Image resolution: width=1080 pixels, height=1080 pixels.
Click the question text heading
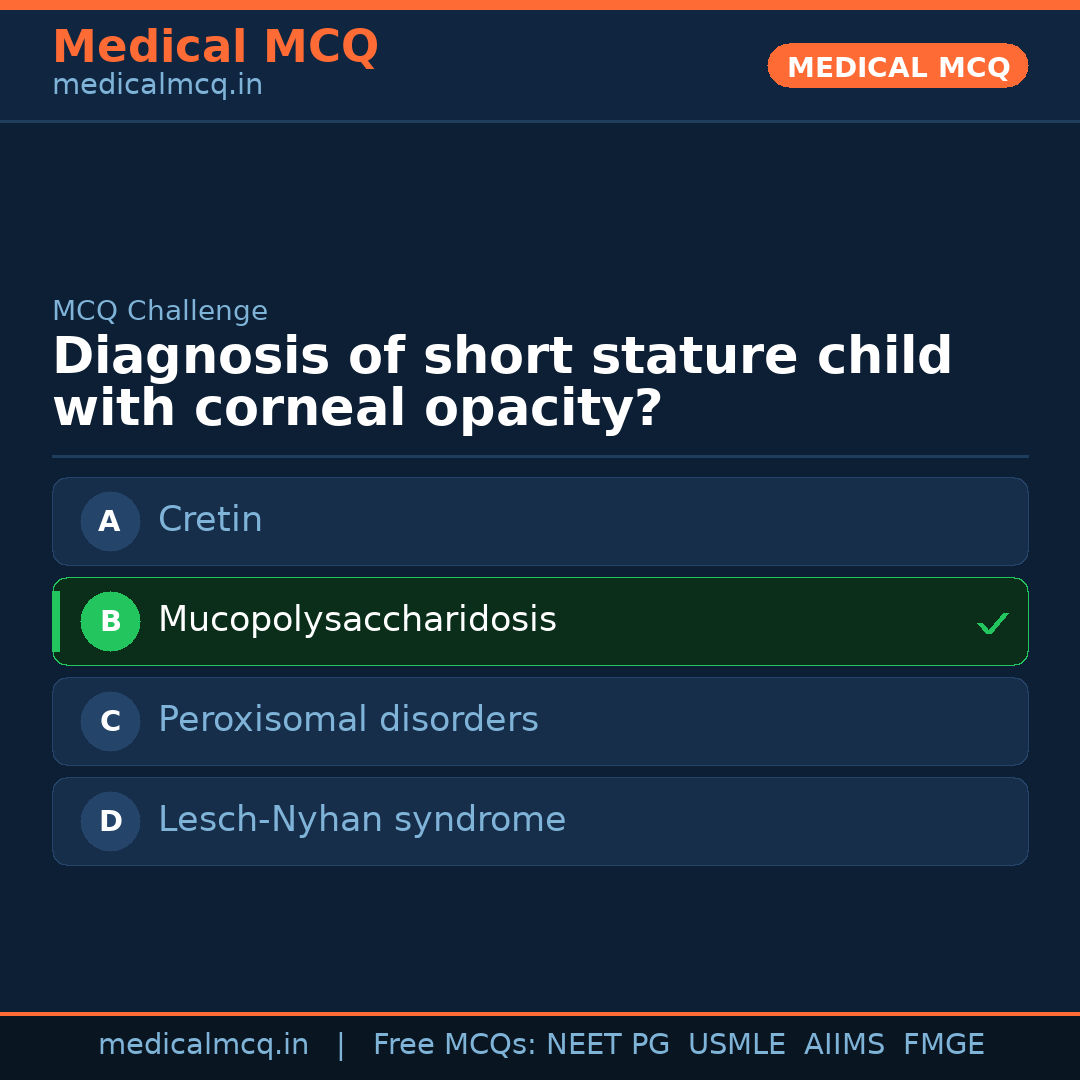coord(500,380)
